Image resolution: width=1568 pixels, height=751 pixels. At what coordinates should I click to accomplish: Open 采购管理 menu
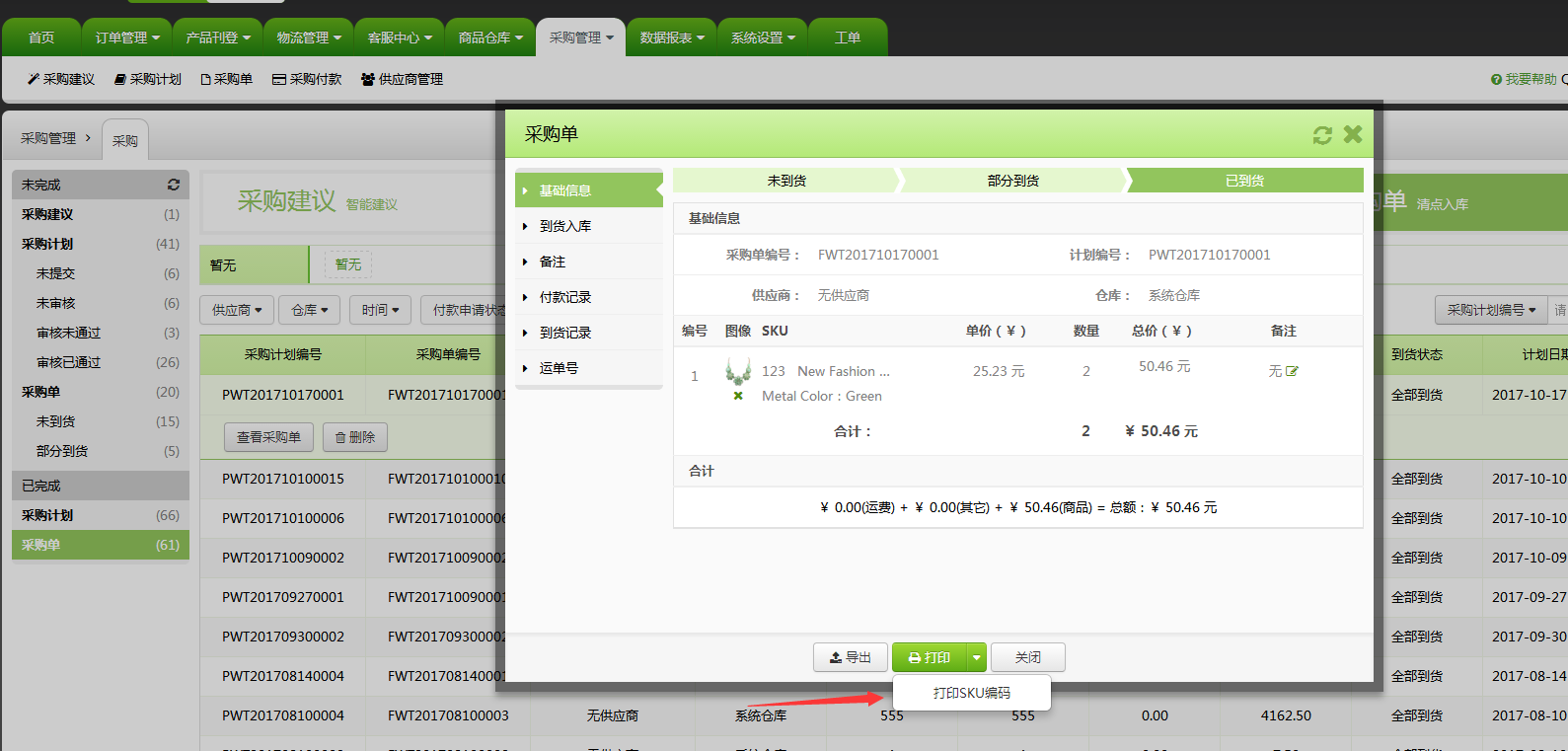[x=581, y=38]
